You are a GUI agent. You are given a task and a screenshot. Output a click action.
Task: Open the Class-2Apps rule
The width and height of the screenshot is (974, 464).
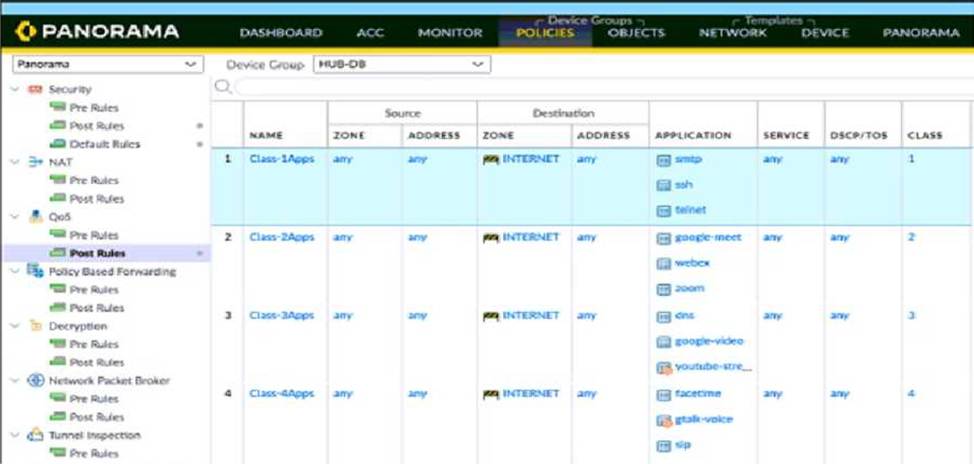tap(282, 237)
